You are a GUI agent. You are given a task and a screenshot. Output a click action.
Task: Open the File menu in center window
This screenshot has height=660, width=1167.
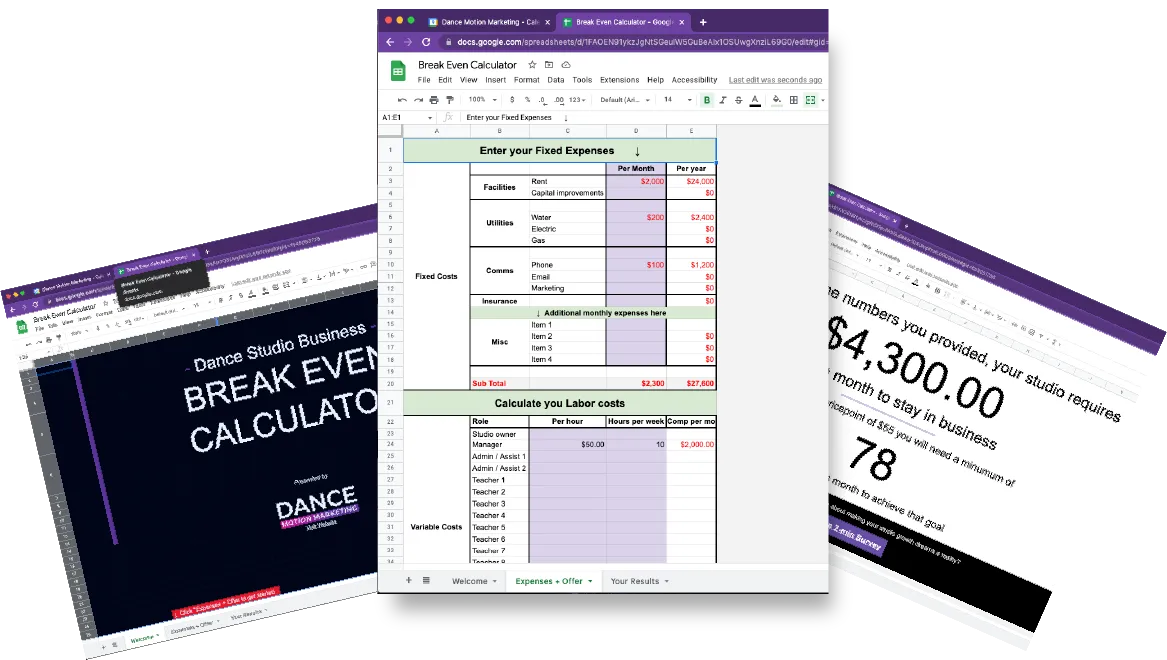tap(423, 80)
